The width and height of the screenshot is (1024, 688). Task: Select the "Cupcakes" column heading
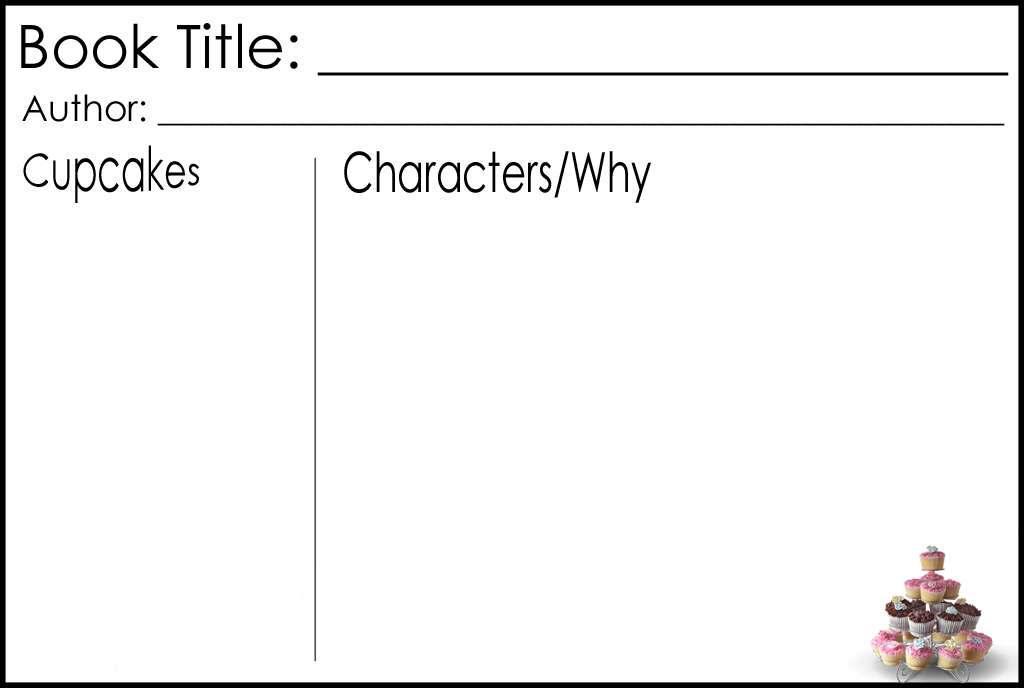click(111, 174)
